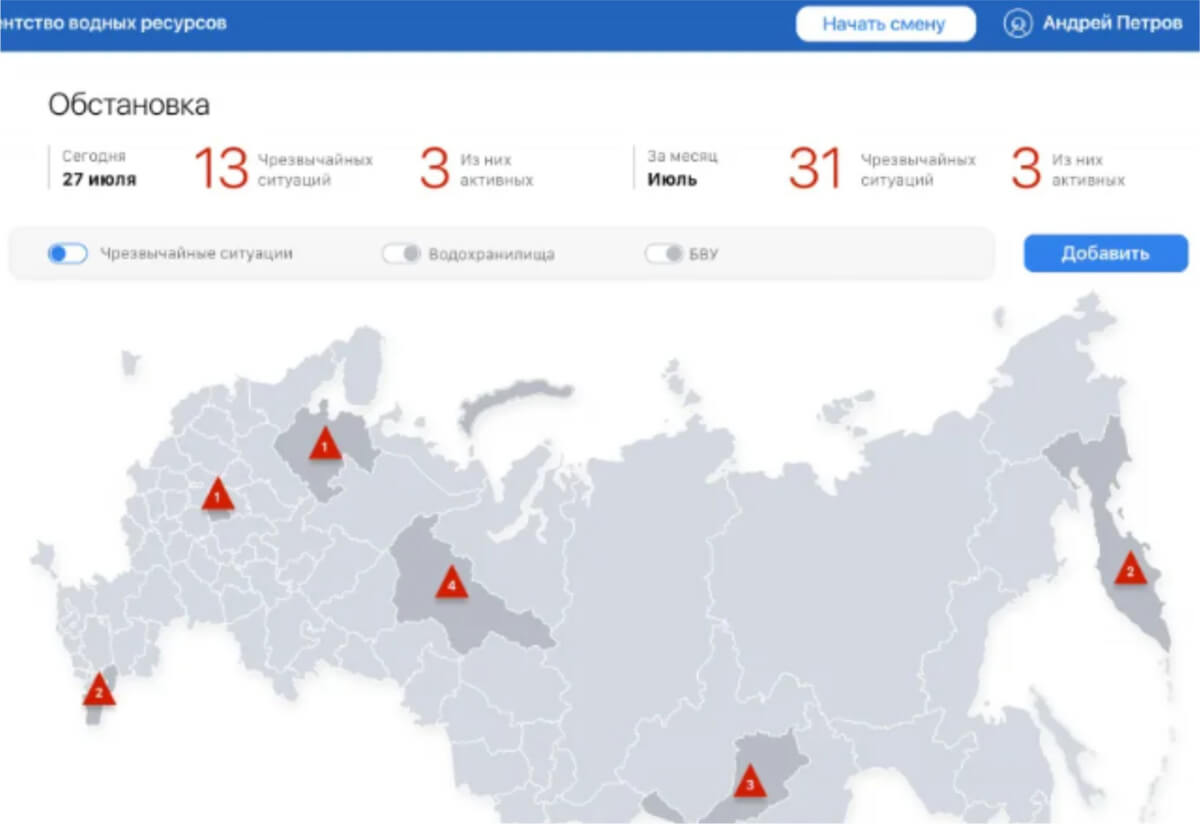Open marker 2 in the southwestern Caucasus region
Image resolution: width=1200 pixels, height=824 pixels.
(x=98, y=688)
